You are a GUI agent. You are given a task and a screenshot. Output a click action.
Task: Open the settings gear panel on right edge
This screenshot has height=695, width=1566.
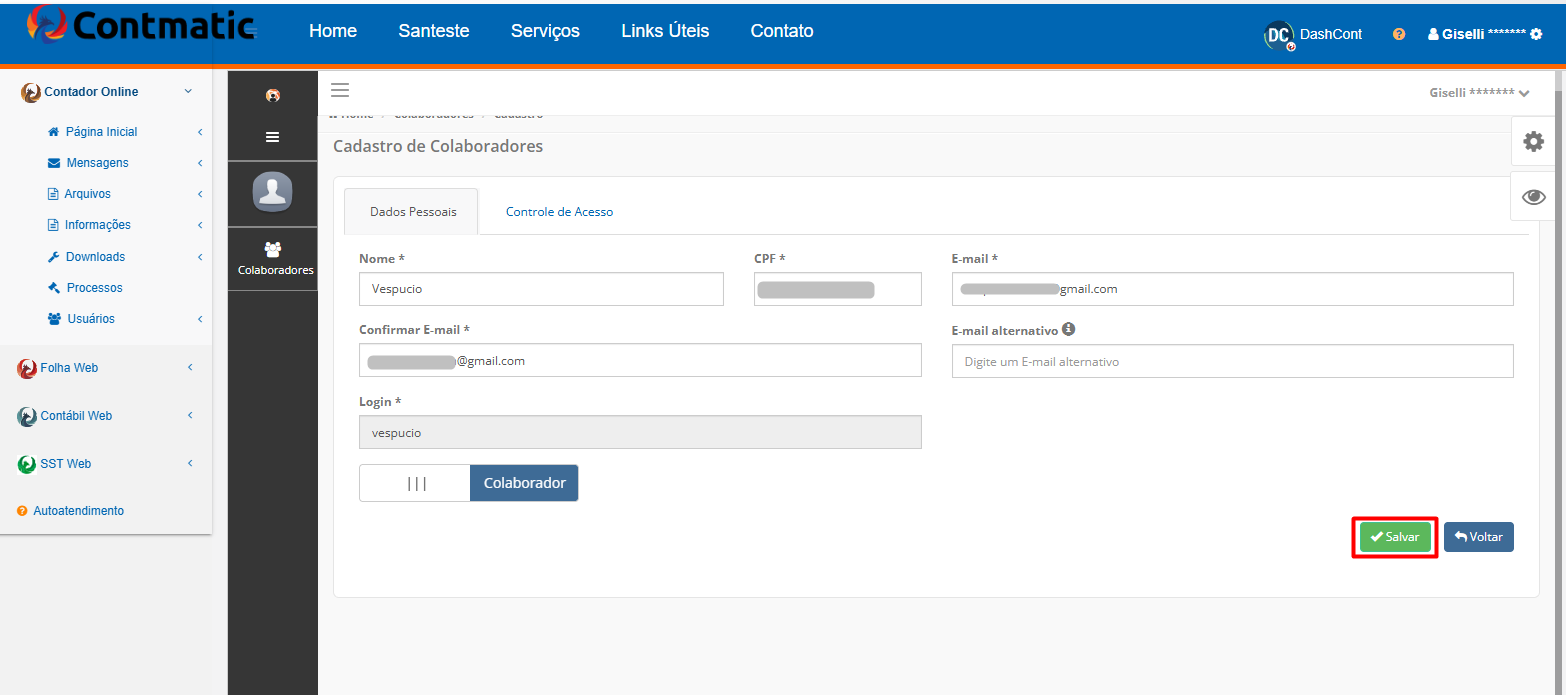(x=1533, y=142)
